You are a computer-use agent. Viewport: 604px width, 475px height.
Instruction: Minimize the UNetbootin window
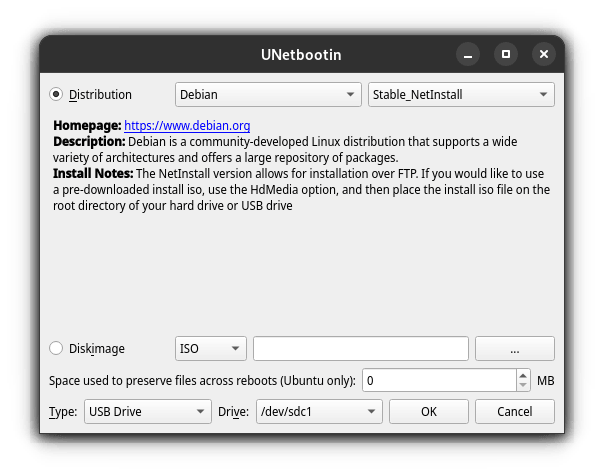[x=468, y=54]
